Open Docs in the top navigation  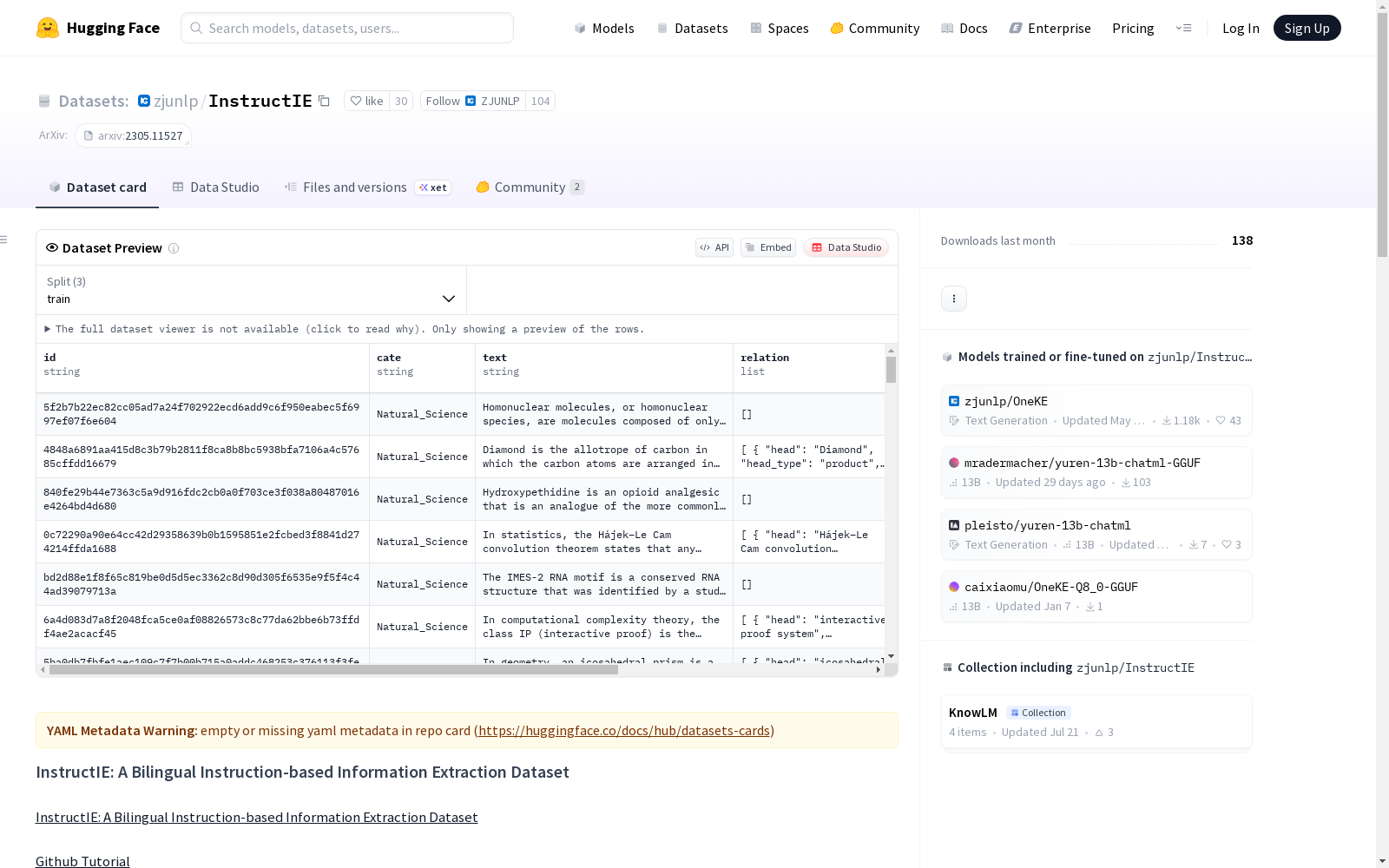point(964,28)
